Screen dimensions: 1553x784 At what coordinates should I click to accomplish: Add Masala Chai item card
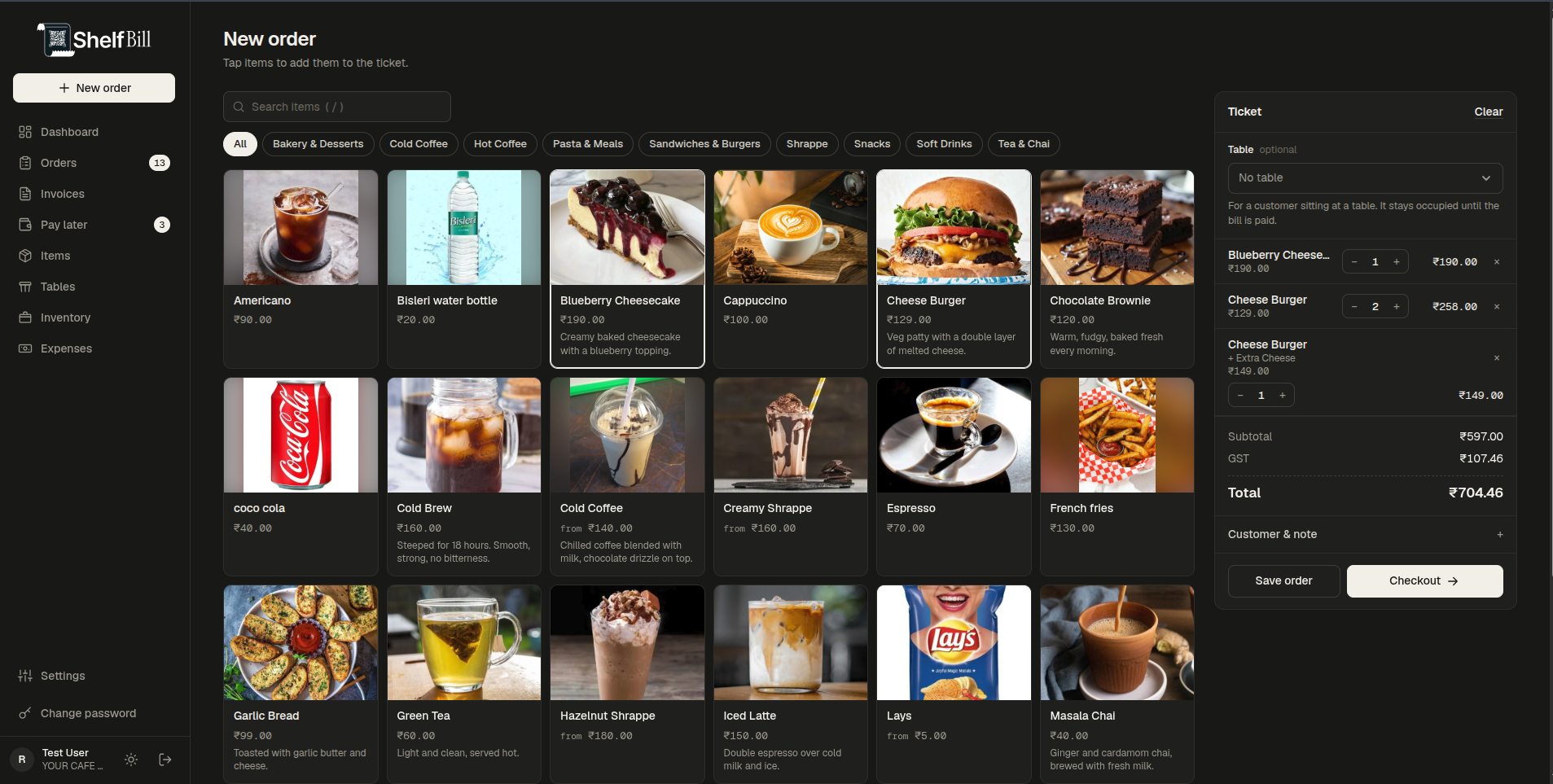click(x=1116, y=684)
